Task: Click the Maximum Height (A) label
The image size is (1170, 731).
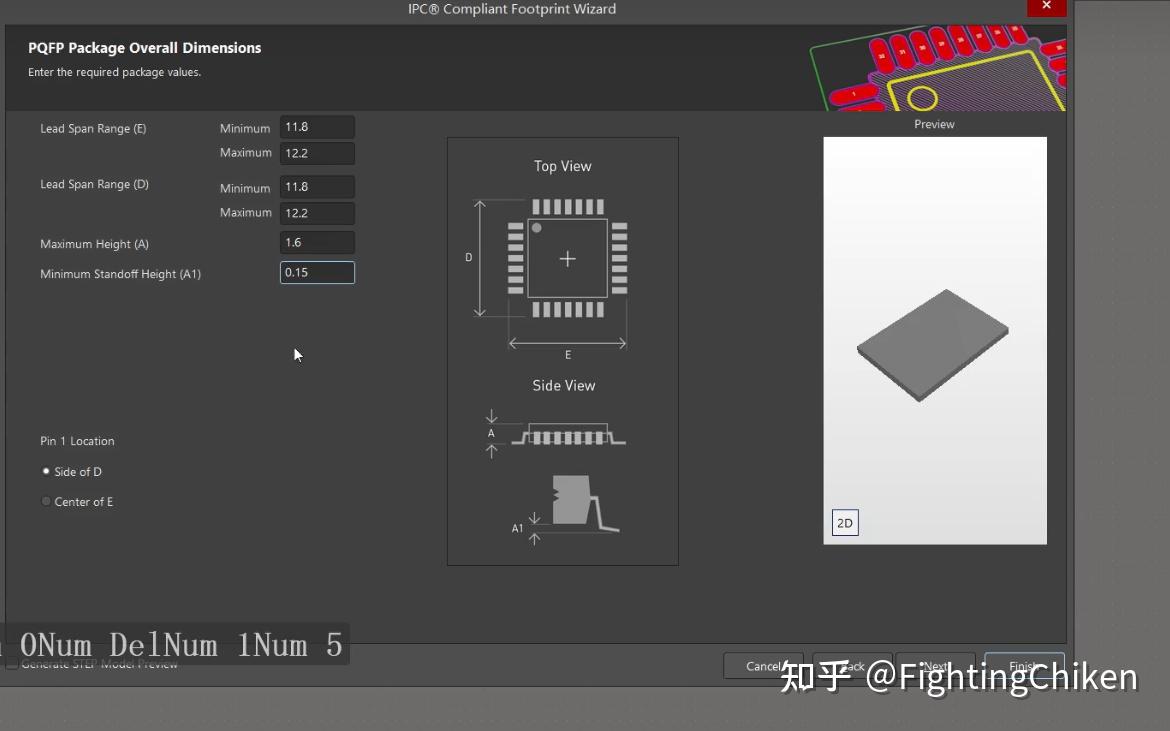Action: pyautogui.click(x=95, y=244)
